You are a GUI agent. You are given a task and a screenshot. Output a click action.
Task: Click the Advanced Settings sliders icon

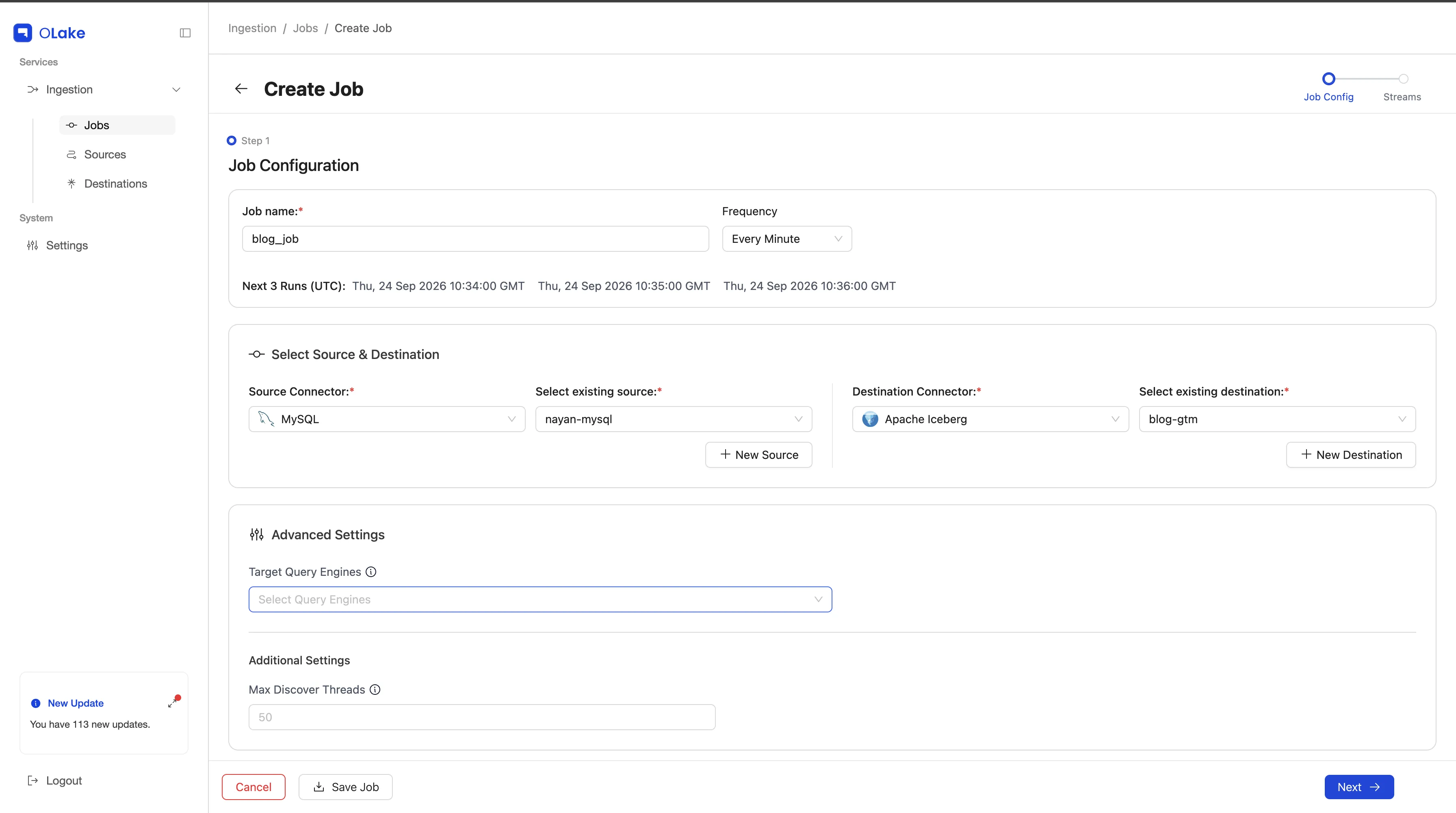[x=257, y=534]
